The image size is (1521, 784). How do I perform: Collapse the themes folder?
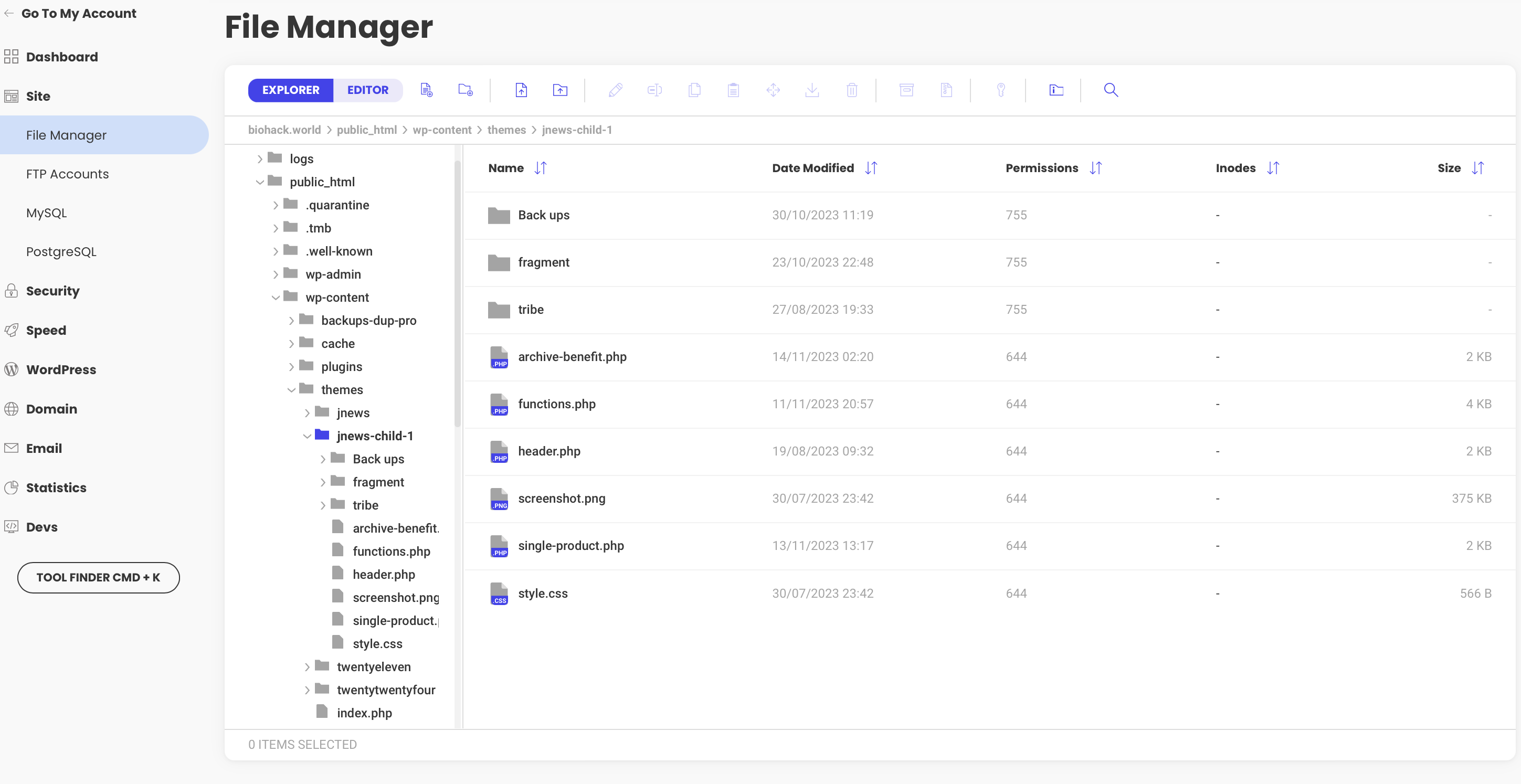click(x=291, y=389)
